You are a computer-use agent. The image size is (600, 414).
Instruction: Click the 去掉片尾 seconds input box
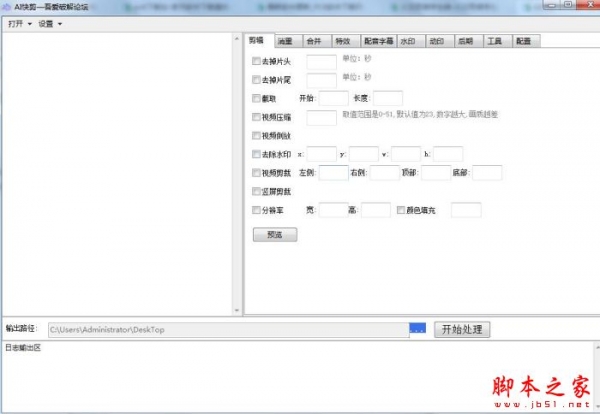pos(321,80)
